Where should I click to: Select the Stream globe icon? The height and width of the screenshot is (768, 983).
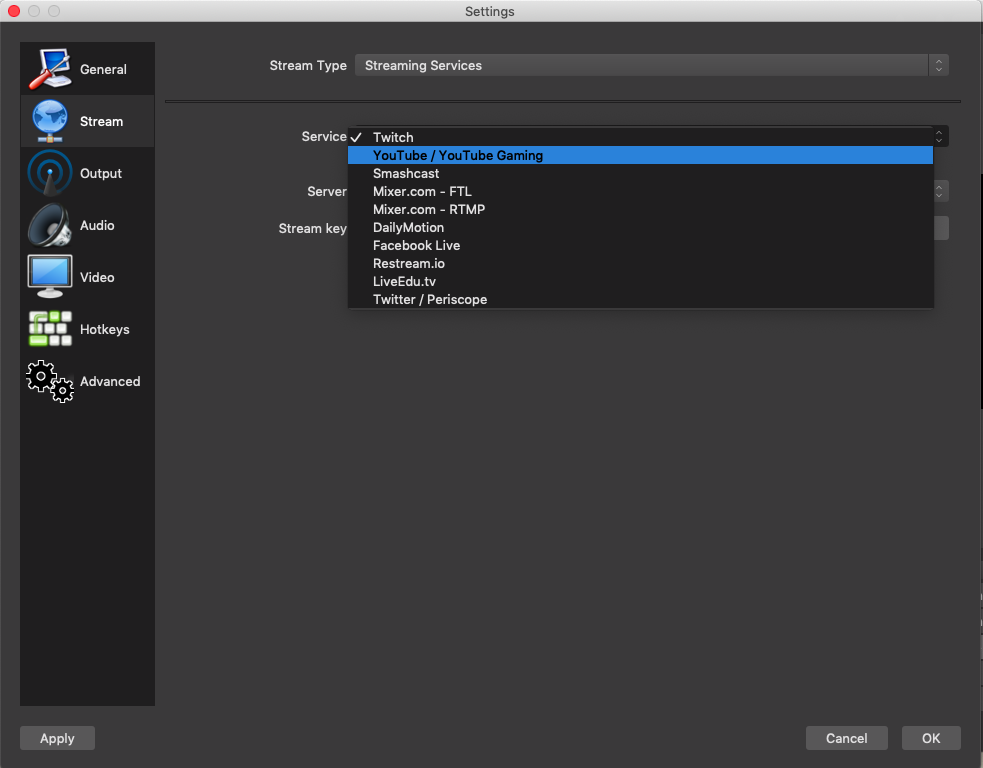pos(50,121)
